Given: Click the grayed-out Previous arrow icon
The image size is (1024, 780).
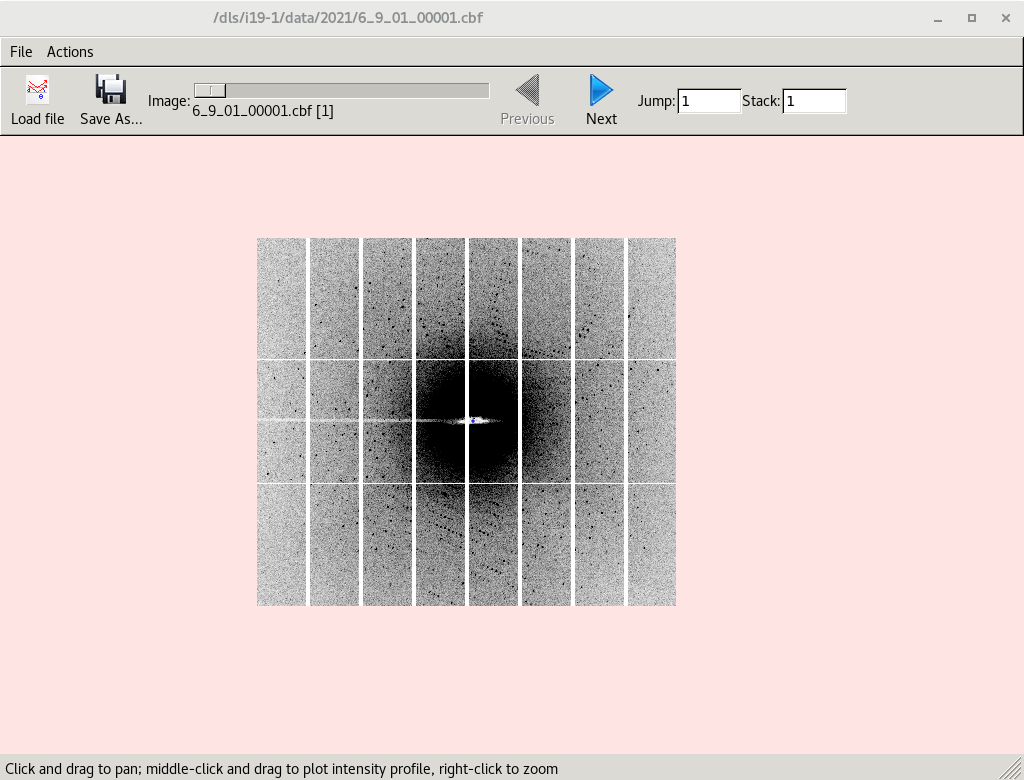Looking at the screenshot, I should point(527,90).
